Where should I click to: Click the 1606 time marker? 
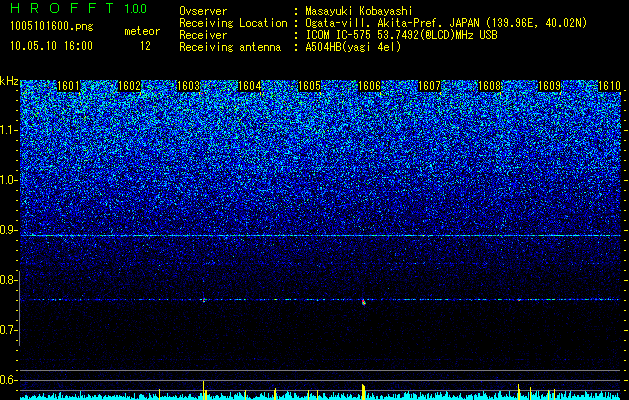(369, 86)
